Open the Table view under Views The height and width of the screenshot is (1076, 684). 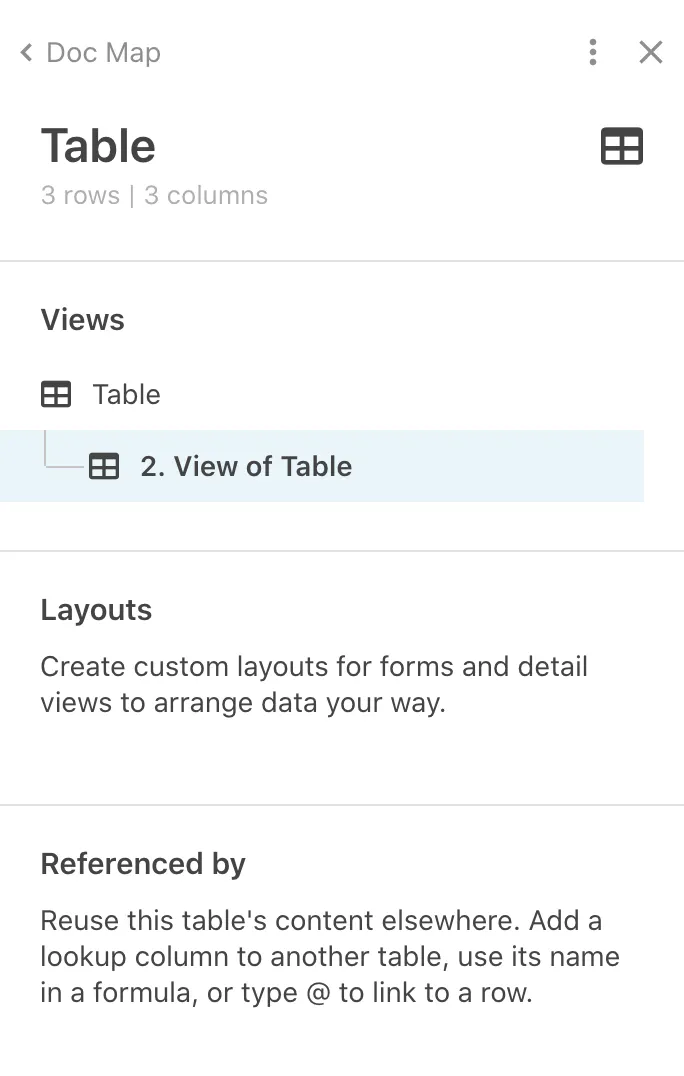(126, 394)
